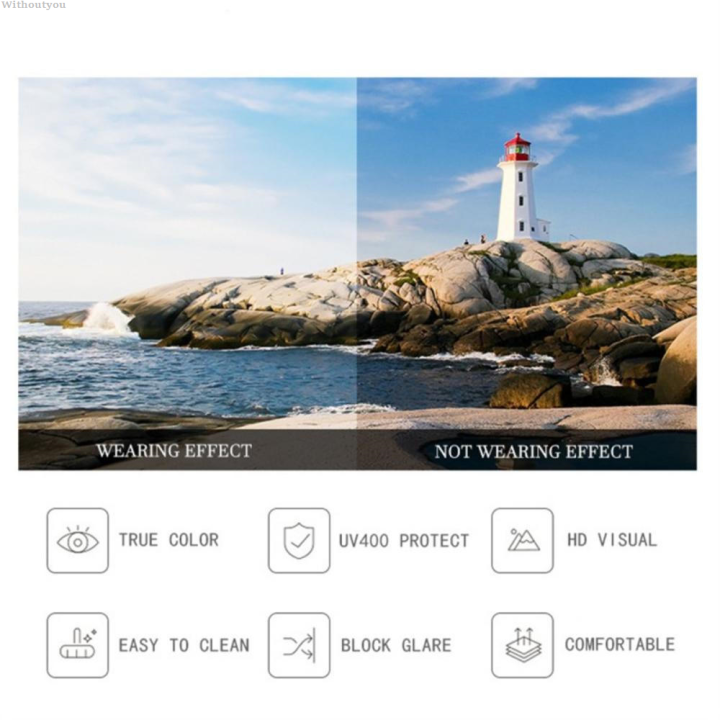Select the BLOCK GLARE label text

click(396, 645)
